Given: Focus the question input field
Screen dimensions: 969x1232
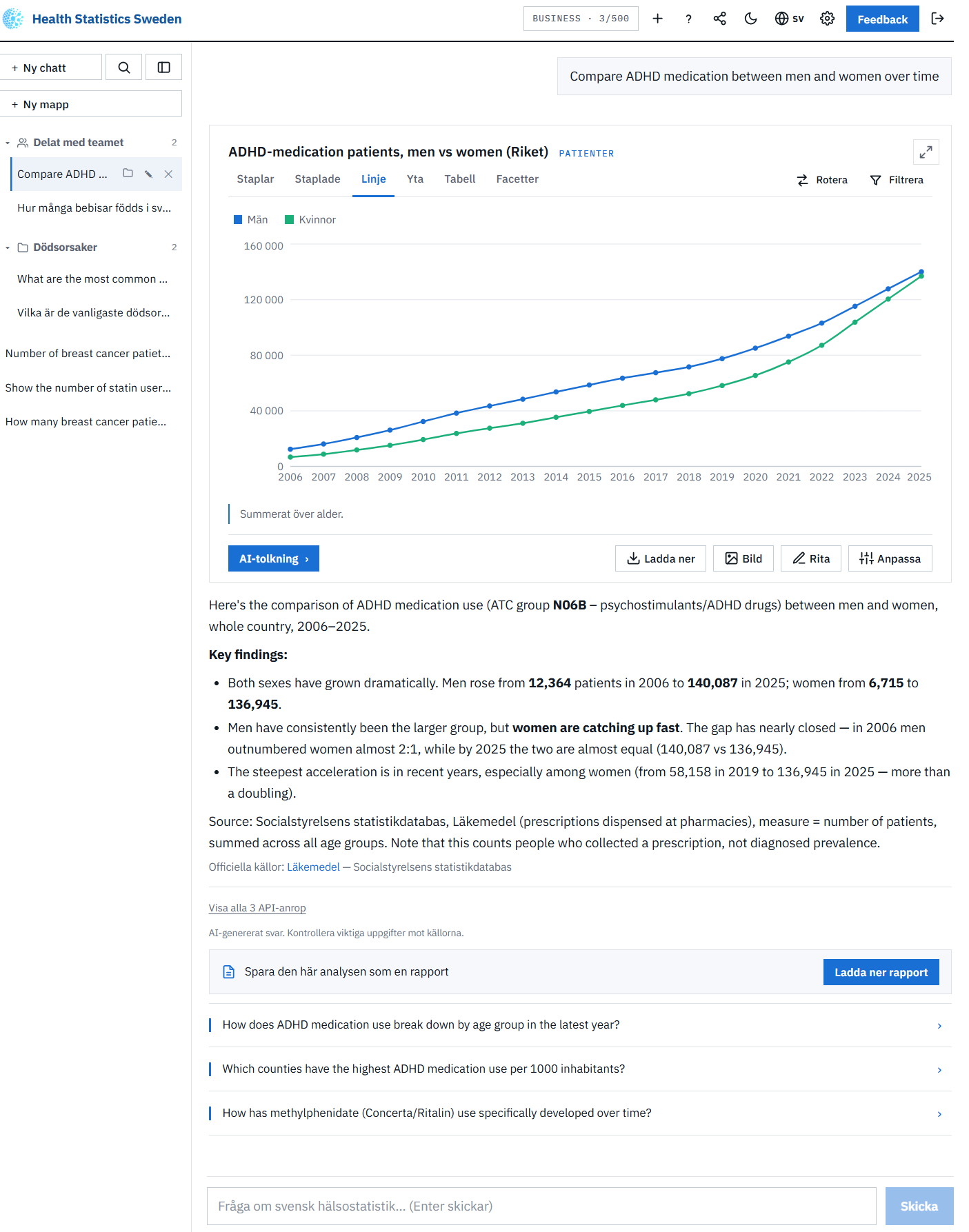Looking at the screenshot, I should point(541,1206).
